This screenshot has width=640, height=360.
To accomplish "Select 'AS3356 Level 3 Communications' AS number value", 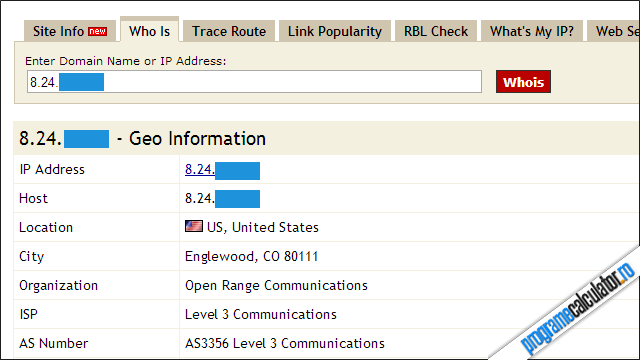I will pos(285,343).
